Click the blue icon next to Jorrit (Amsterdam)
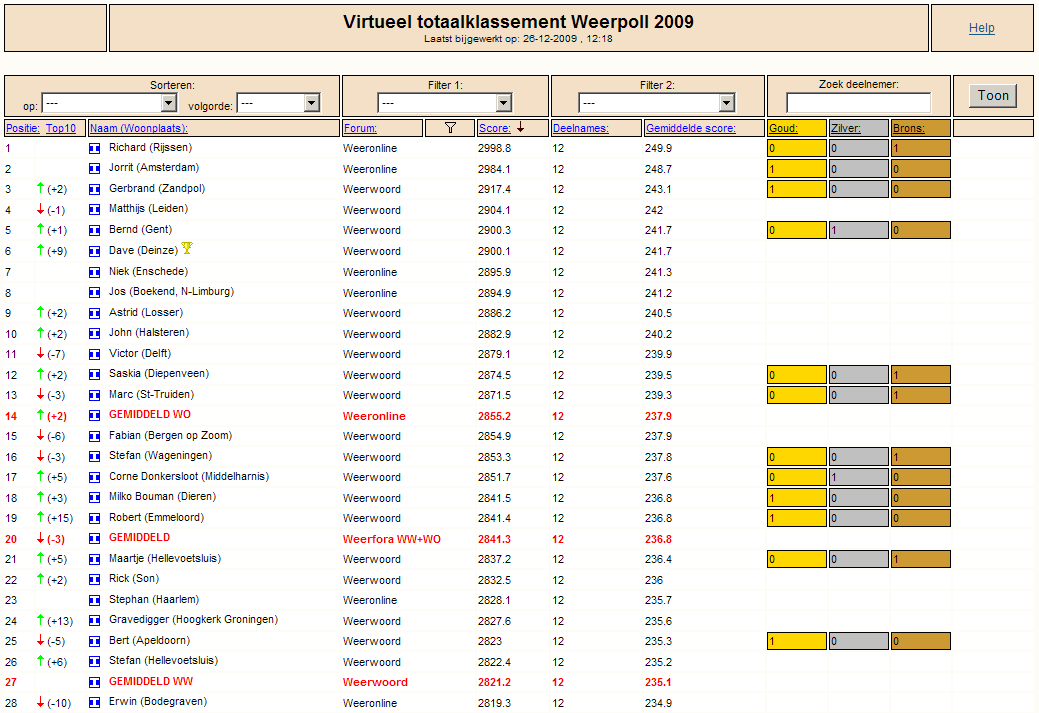This screenshot has height=713, width=1039. click(x=95, y=168)
